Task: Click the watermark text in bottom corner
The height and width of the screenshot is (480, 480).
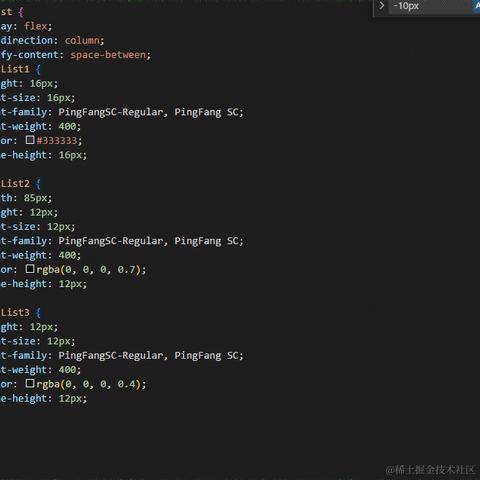Action: (x=430, y=470)
